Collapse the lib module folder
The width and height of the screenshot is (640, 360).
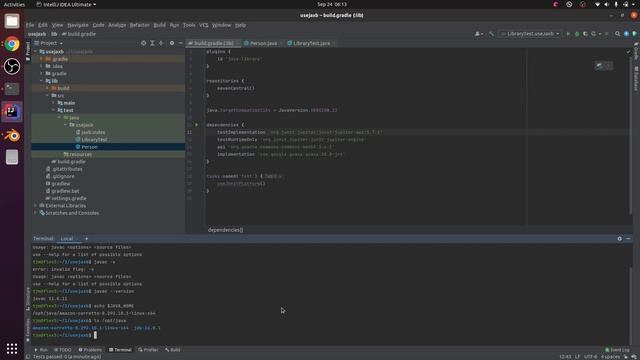[41, 81]
